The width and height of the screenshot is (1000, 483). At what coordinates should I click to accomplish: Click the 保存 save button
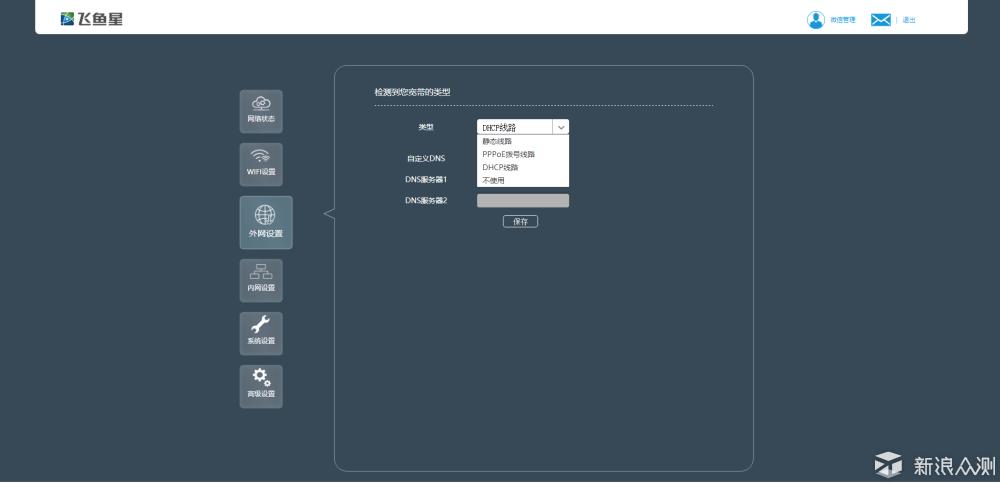(x=520, y=221)
